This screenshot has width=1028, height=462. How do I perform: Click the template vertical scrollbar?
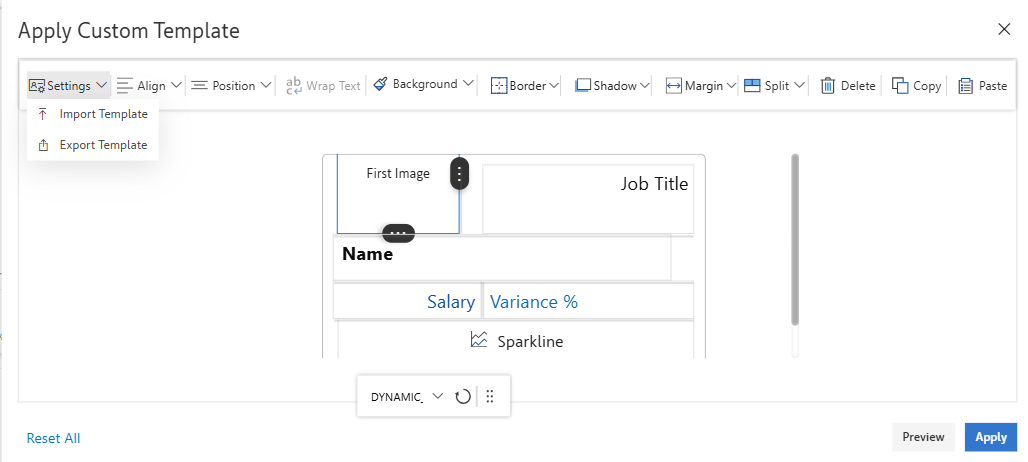(x=795, y=240)
